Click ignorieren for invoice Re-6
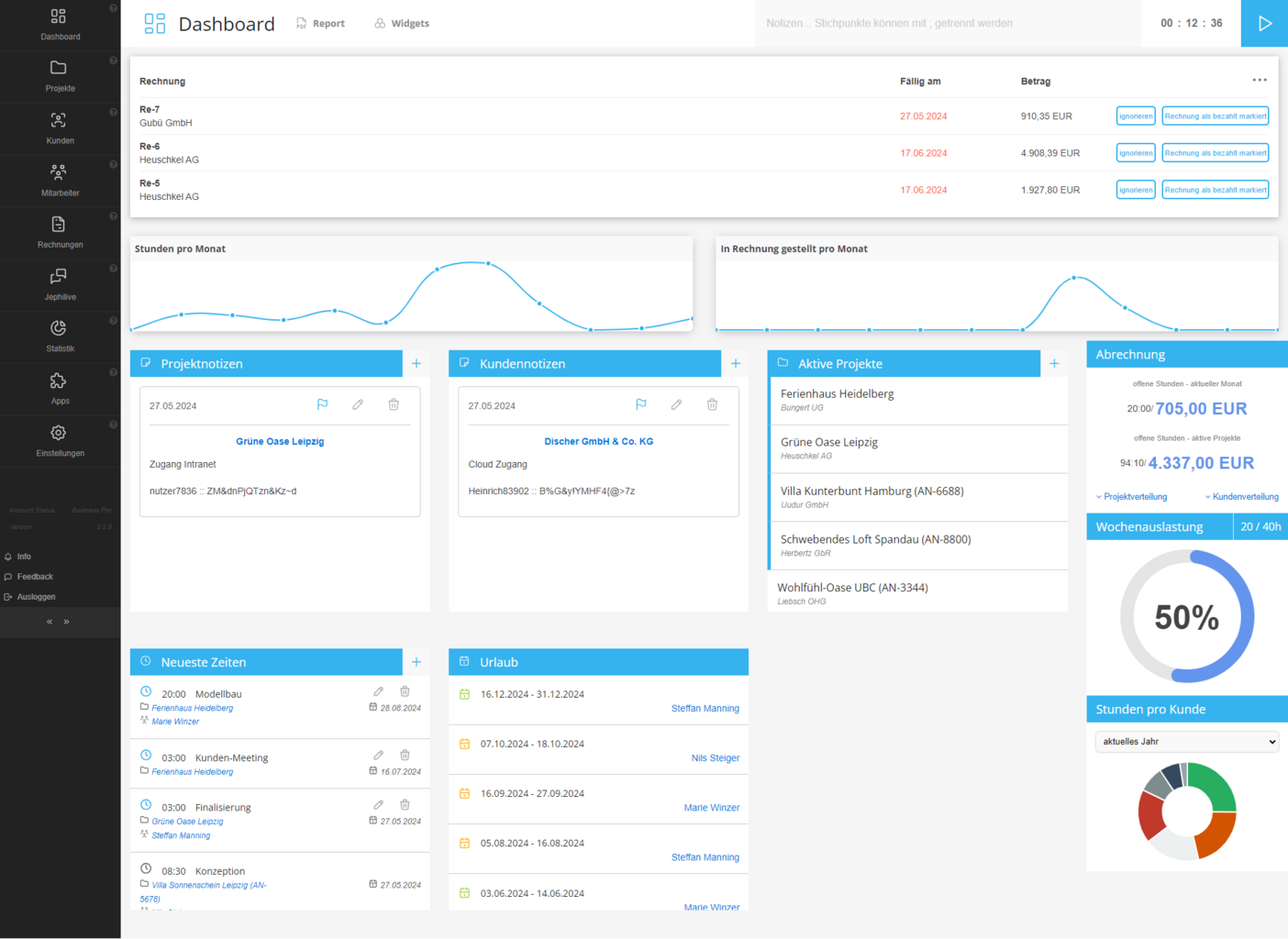The image size is (1288, 939). (1135, 153)
